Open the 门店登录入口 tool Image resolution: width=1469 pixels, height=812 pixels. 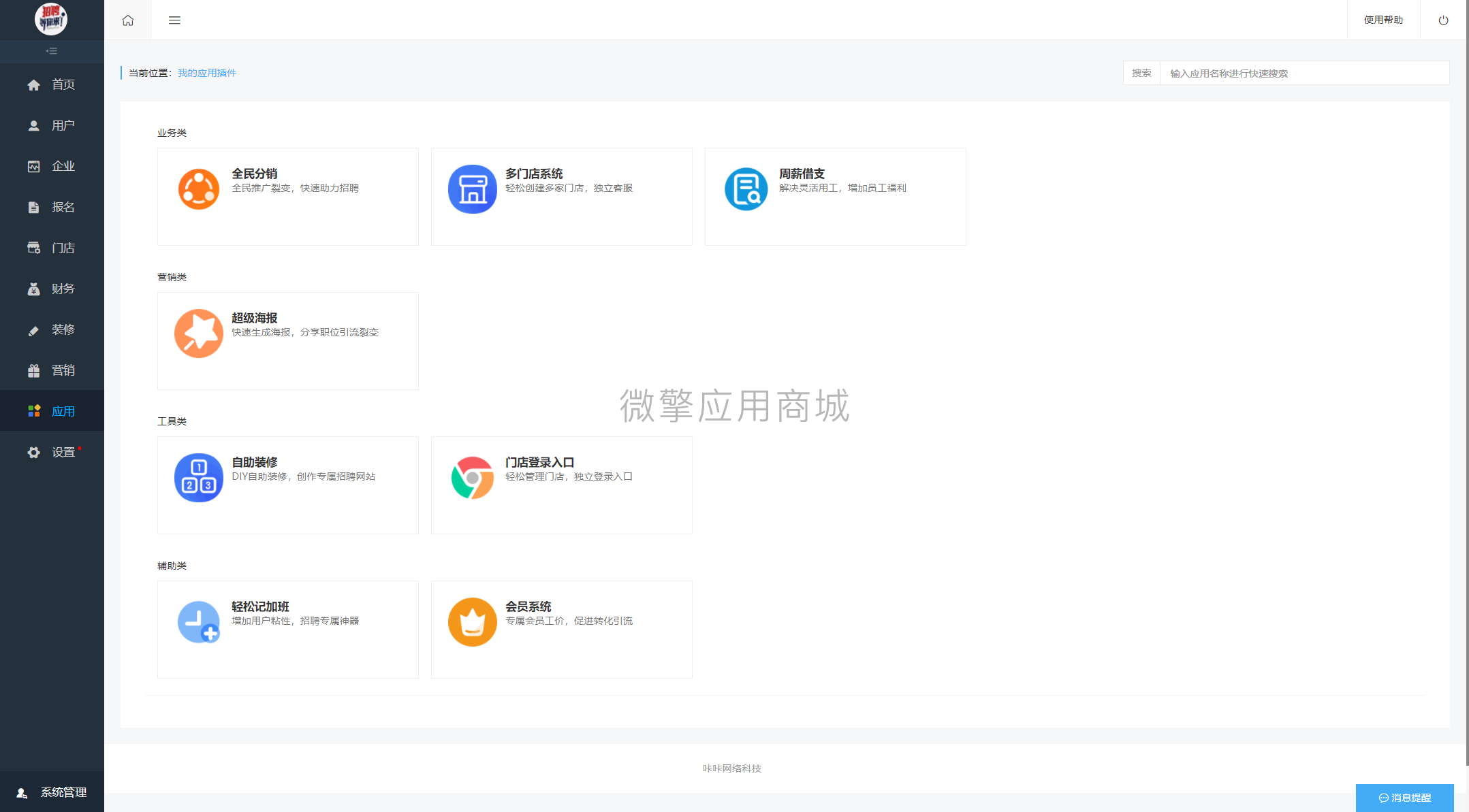(561, 485)
